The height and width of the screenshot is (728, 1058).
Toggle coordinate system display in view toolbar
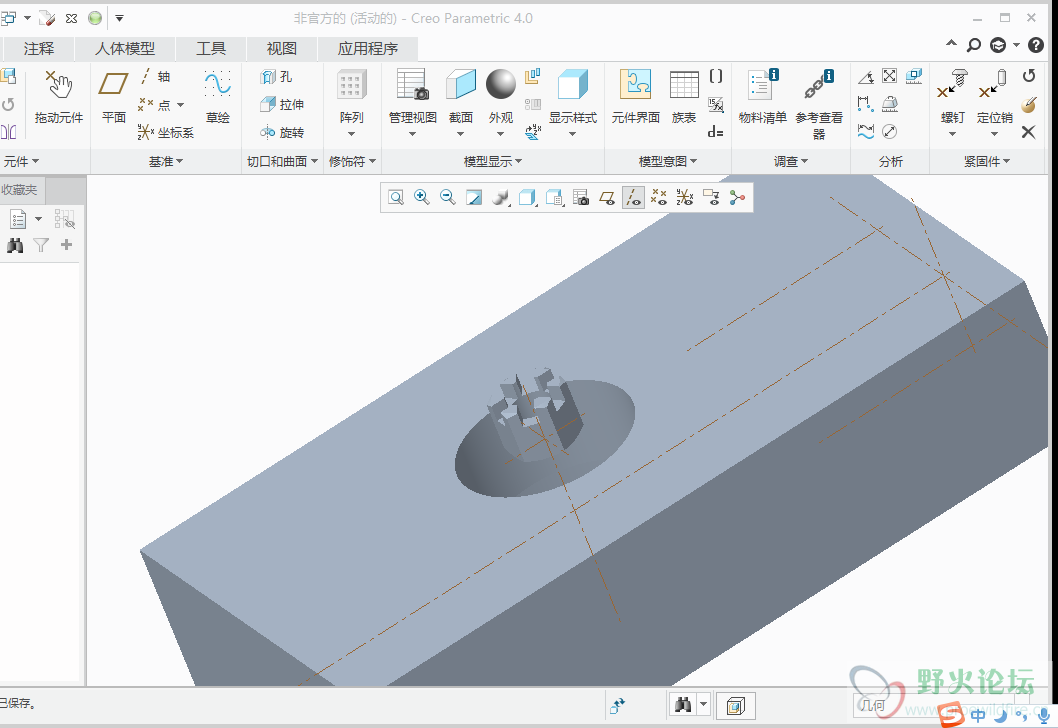(x=685, y=198)
